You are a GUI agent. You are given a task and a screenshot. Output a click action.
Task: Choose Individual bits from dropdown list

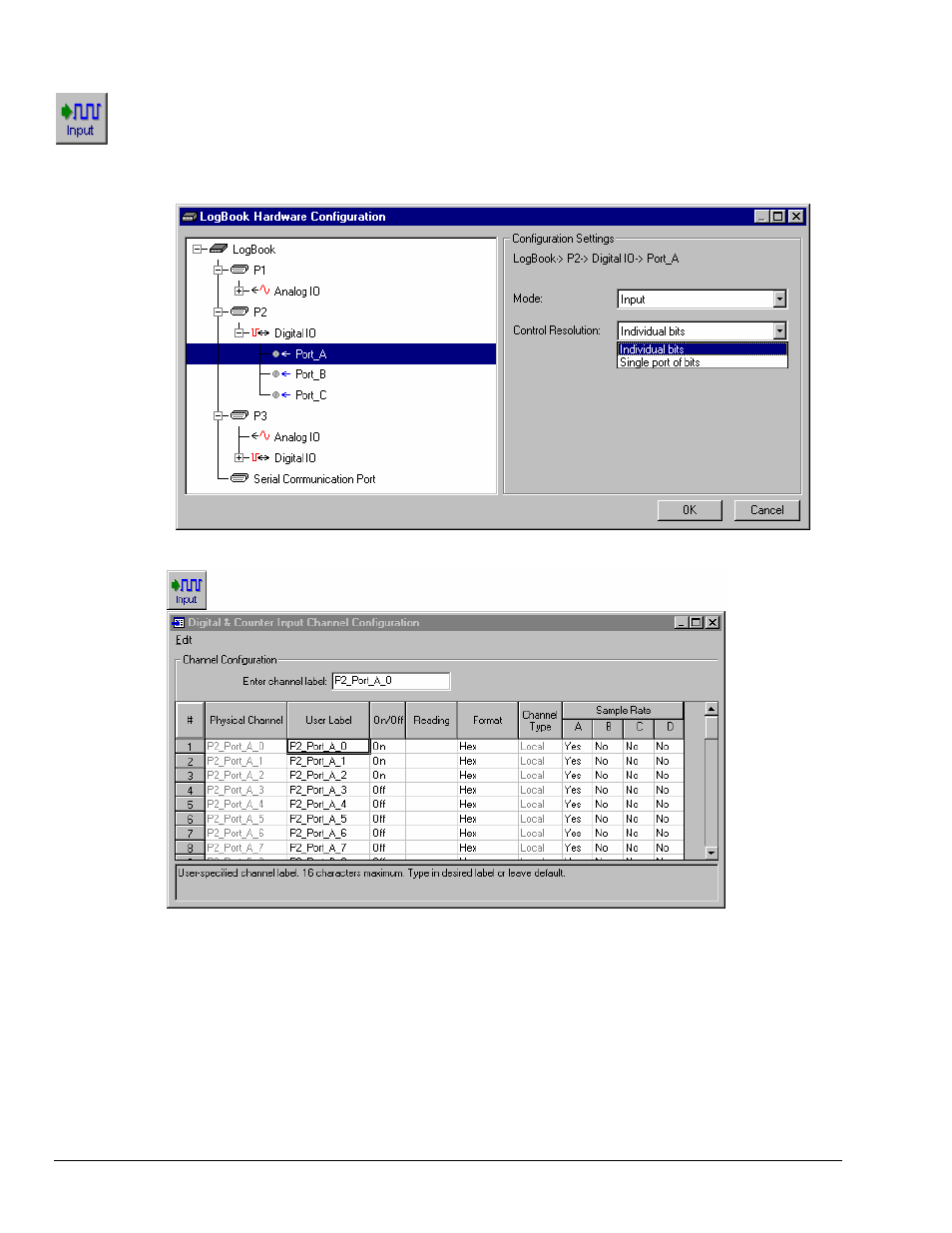[703, 349]
